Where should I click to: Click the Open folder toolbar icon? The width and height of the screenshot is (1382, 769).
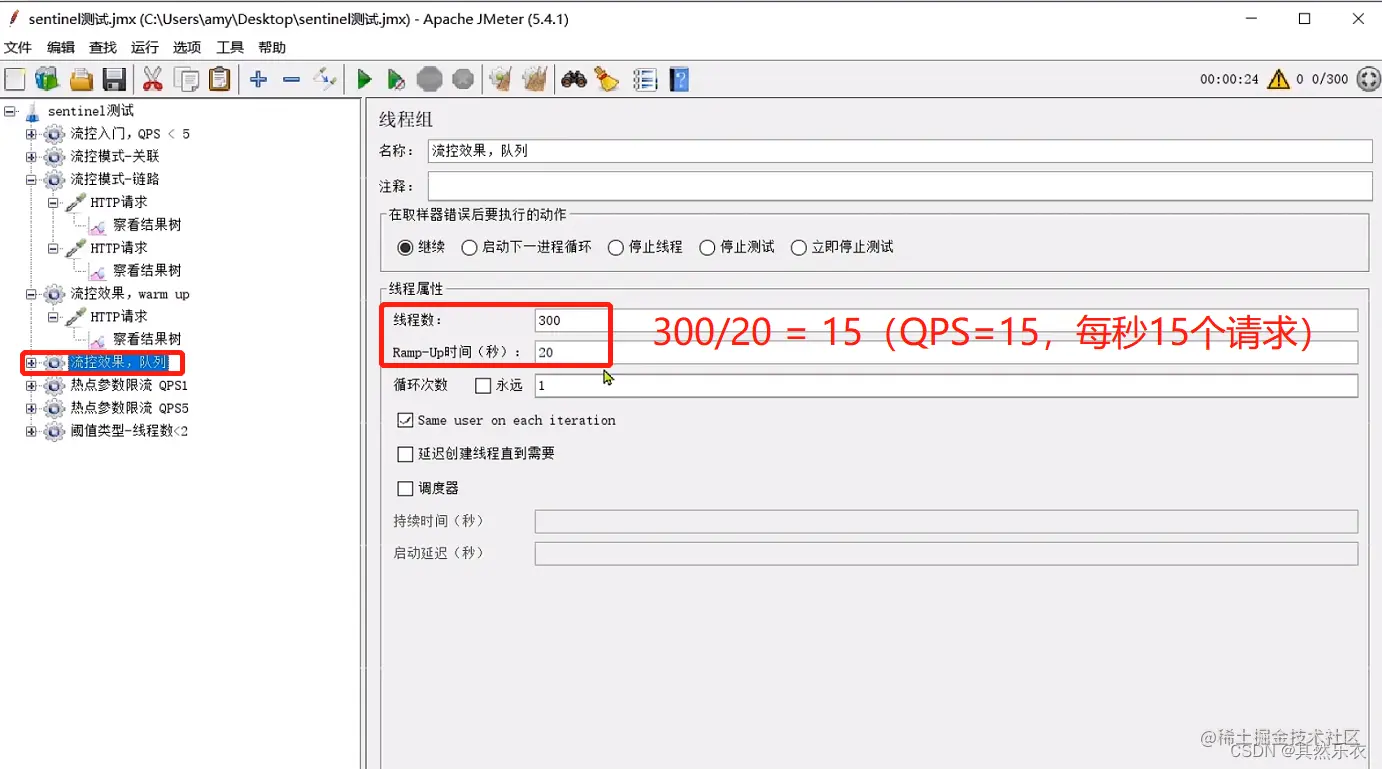81,79
